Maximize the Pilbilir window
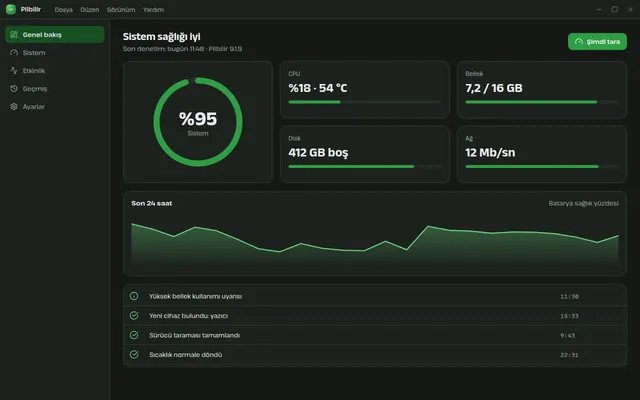Viewport: 640px width, 400px height. (x=615, y=9)
